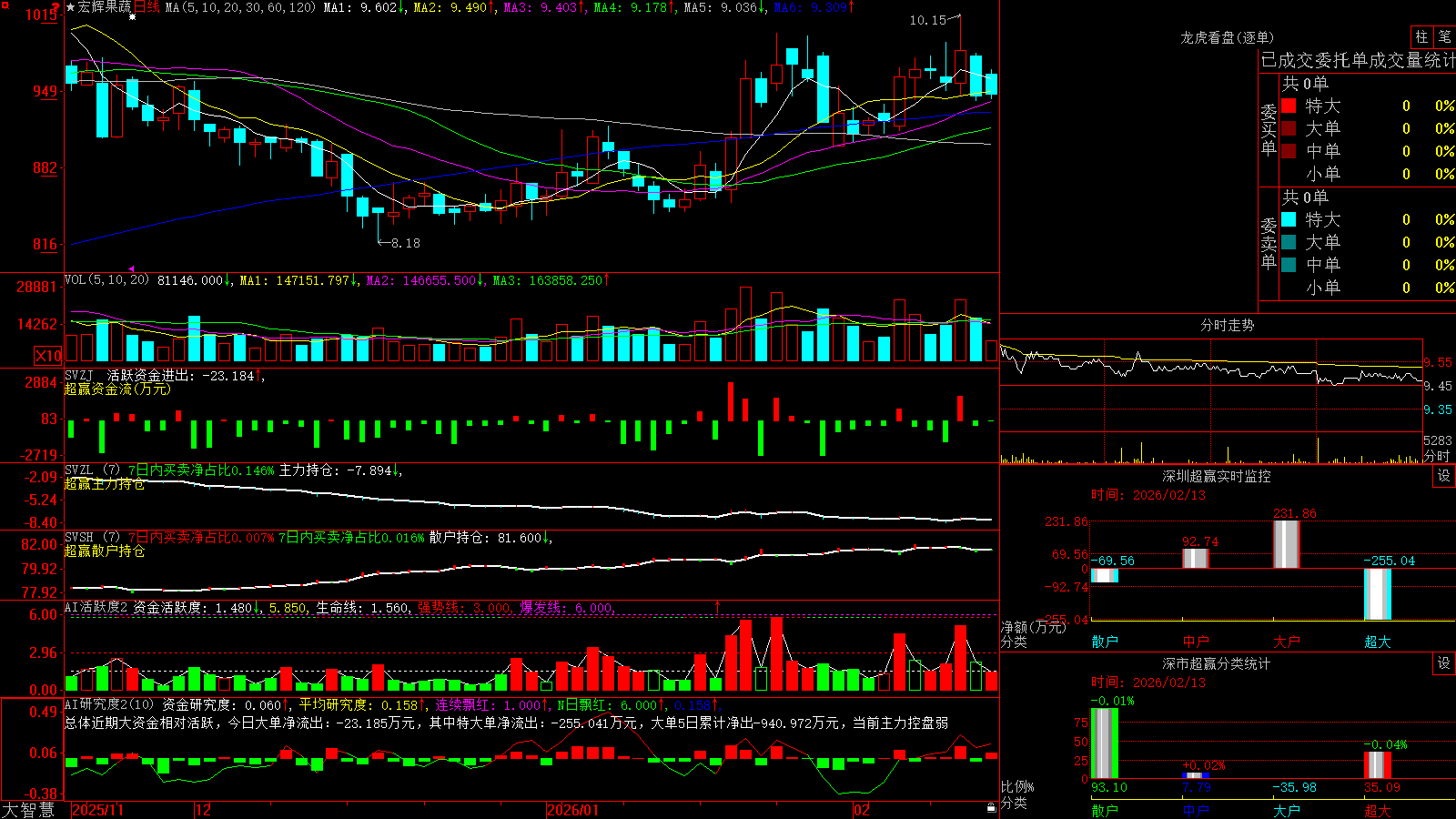Click the red up arrow in AI活跃度2 panel
This screenshot has width=1456, height=819.
(x=717, y=606)
